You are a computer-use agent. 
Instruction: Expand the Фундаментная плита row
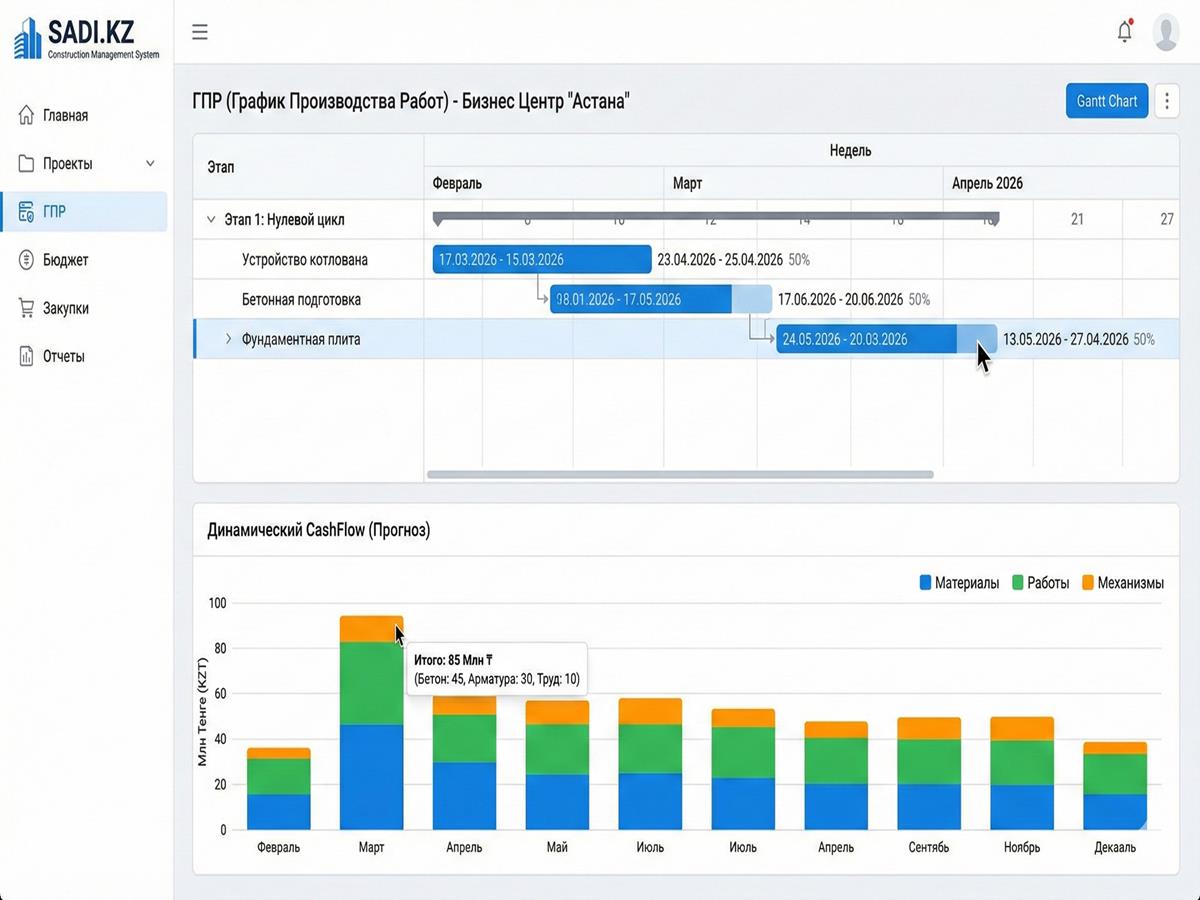(x=228, y=339)
